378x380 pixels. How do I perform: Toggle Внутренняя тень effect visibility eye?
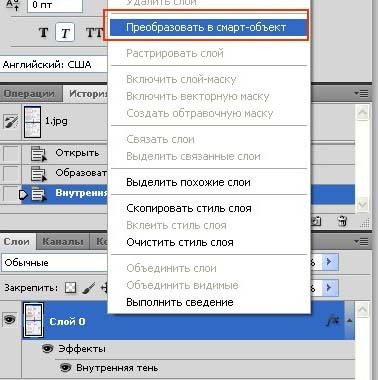click(66, 368)
